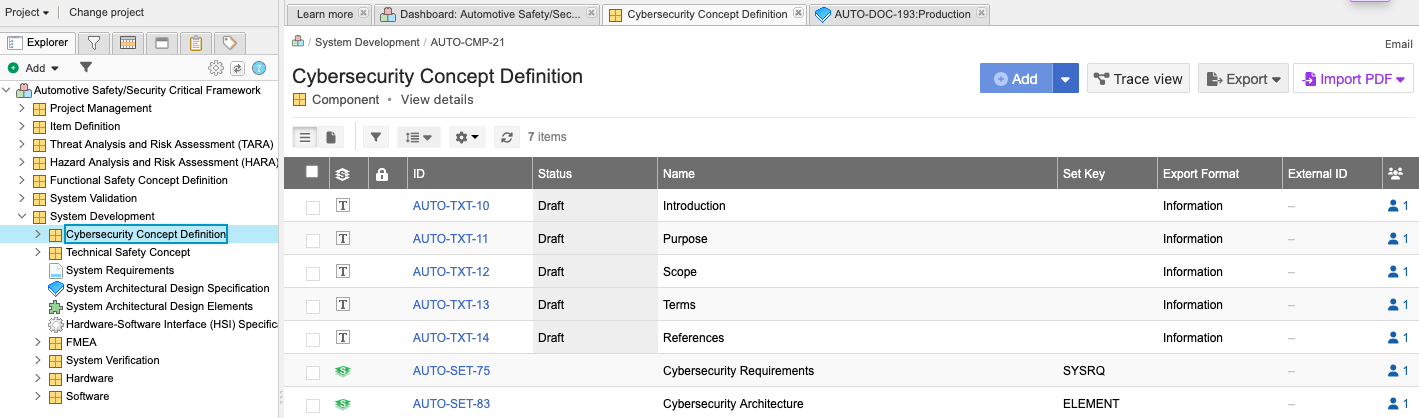Expand the FMEA tree node
This screenshot has height=418, width=1419.
[38, 342]
